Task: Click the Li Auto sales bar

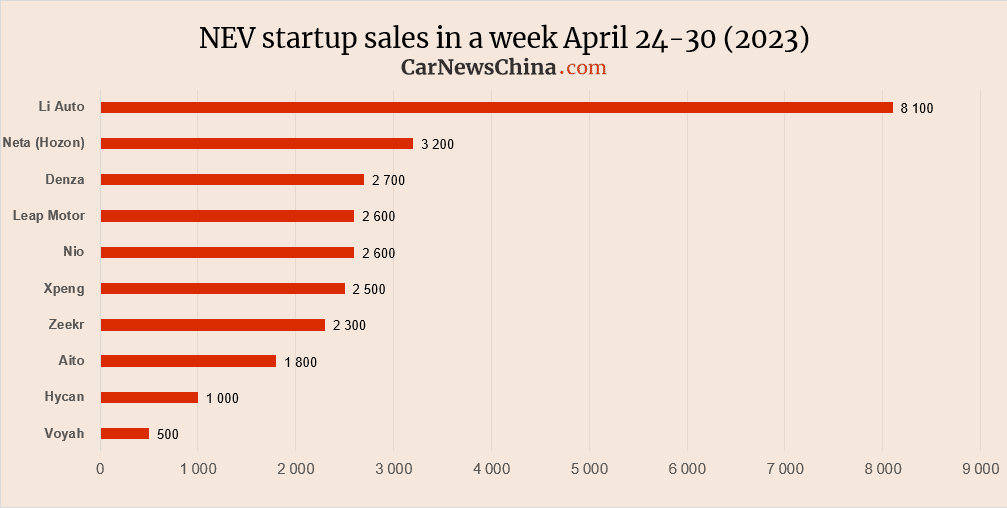Action: pos(496,107)
